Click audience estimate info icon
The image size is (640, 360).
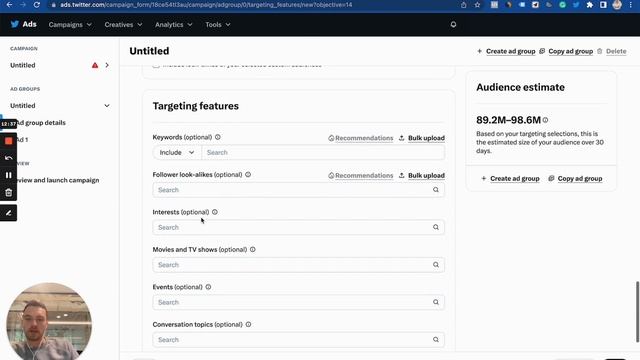point(545,120)
